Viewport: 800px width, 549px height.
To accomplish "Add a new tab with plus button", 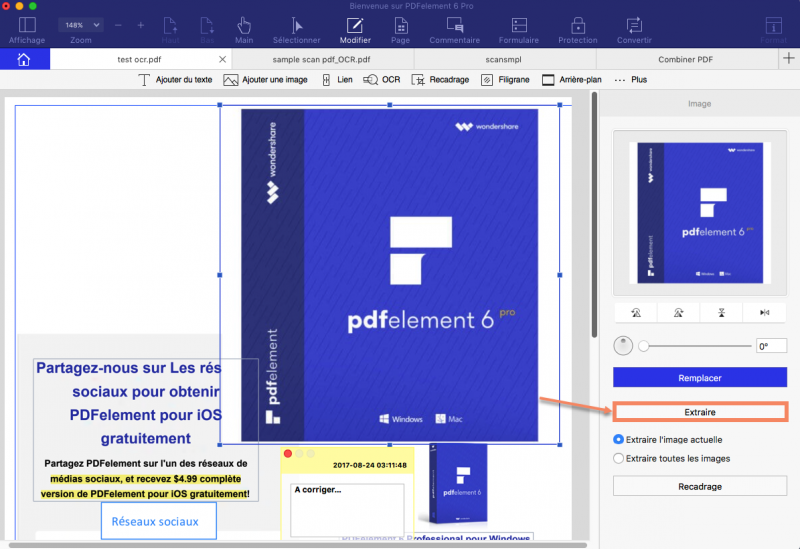I will [x=789, y=58].
